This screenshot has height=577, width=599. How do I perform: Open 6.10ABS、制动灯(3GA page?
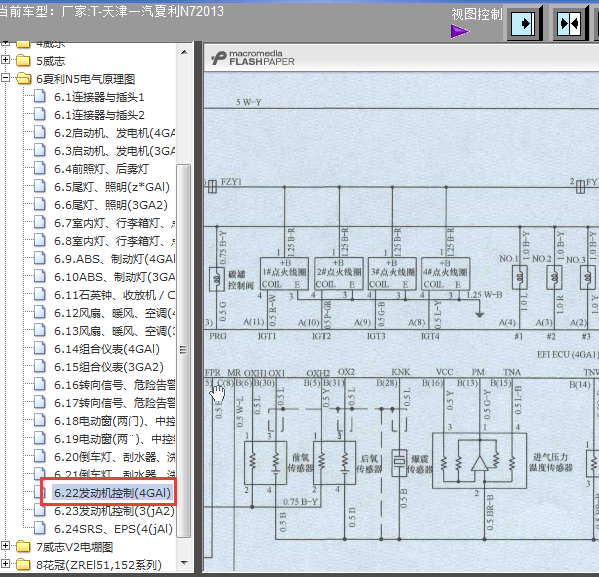(x=114, y=277)
